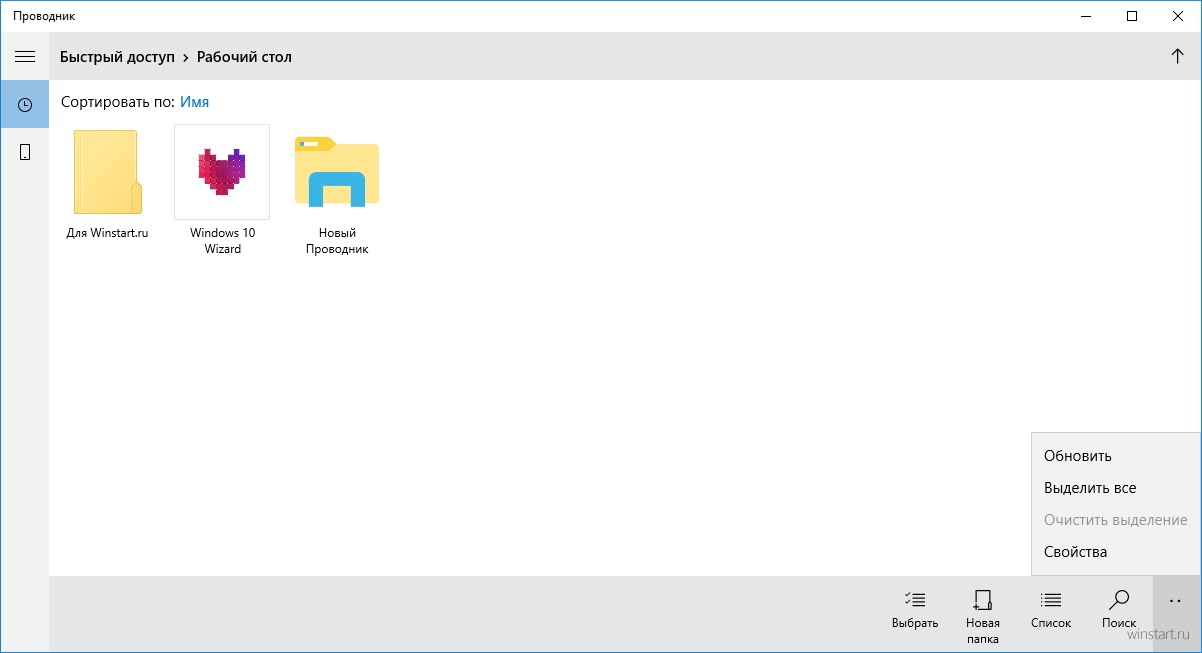This screenshot has height=653, width=1202.
Task: Click the Новый Проводник label text
Action: tap(337, 241)
